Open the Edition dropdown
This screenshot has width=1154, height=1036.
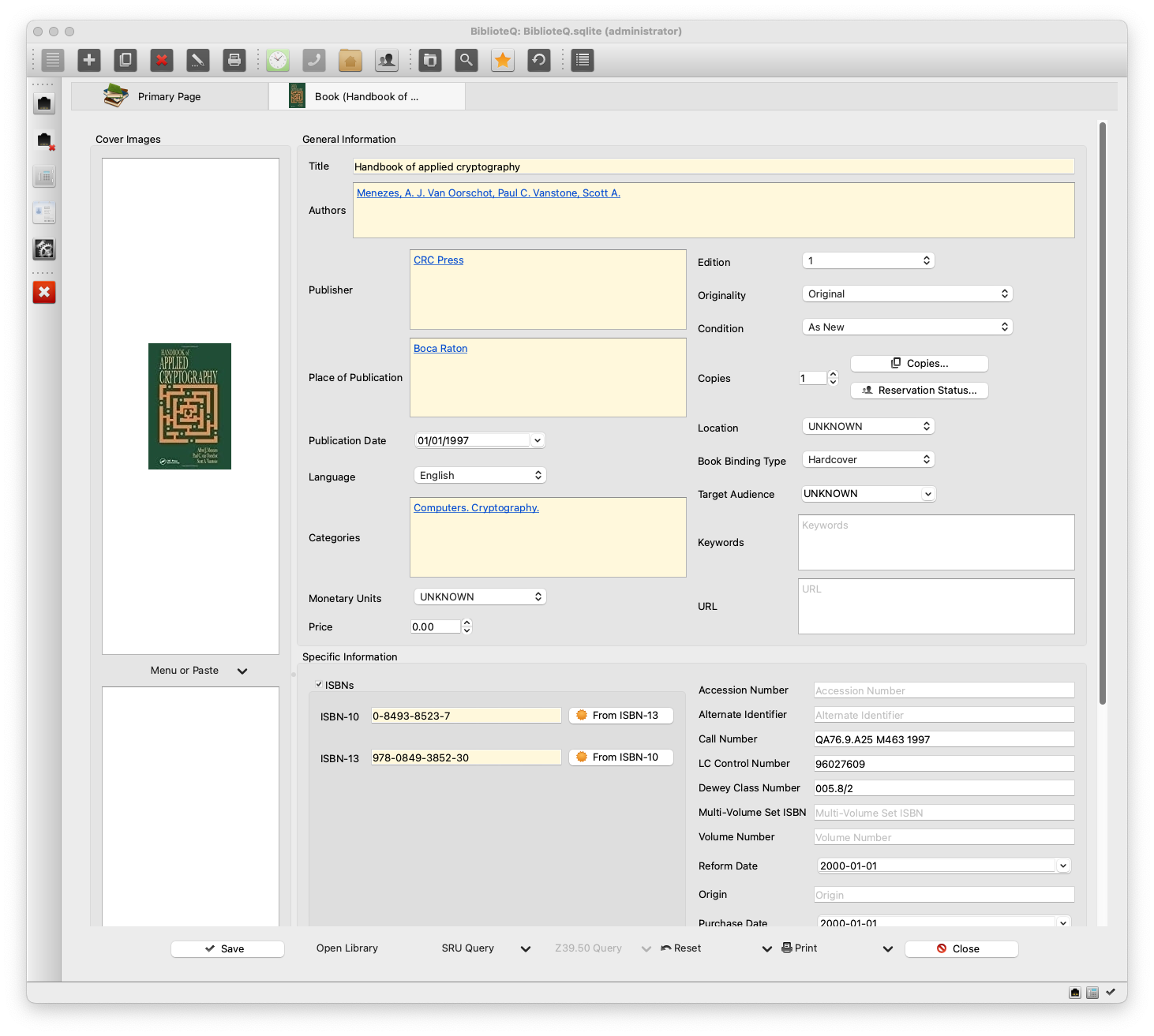(x=868, y=260)
